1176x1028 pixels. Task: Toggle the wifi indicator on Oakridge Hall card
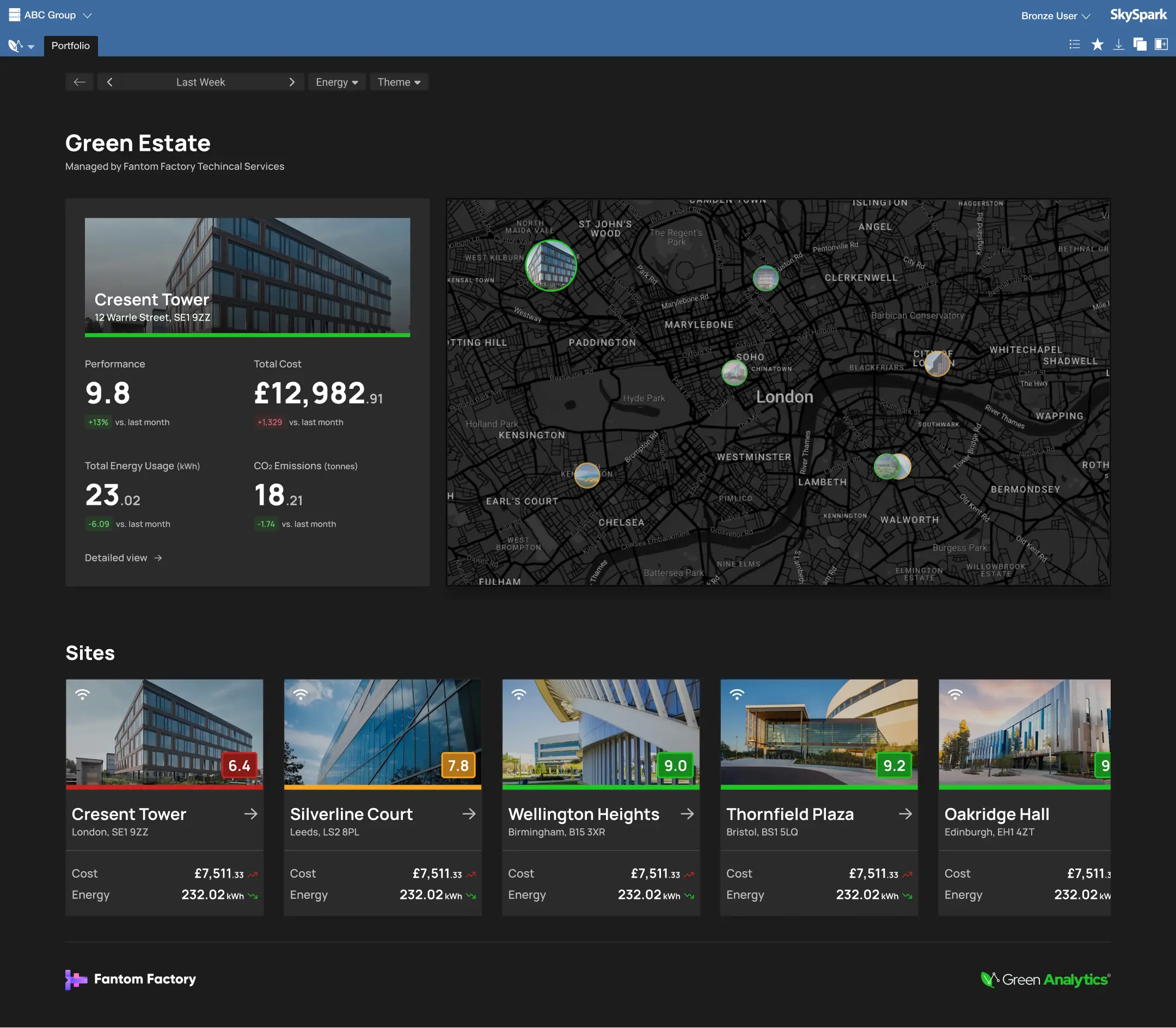tap(955, 694)
